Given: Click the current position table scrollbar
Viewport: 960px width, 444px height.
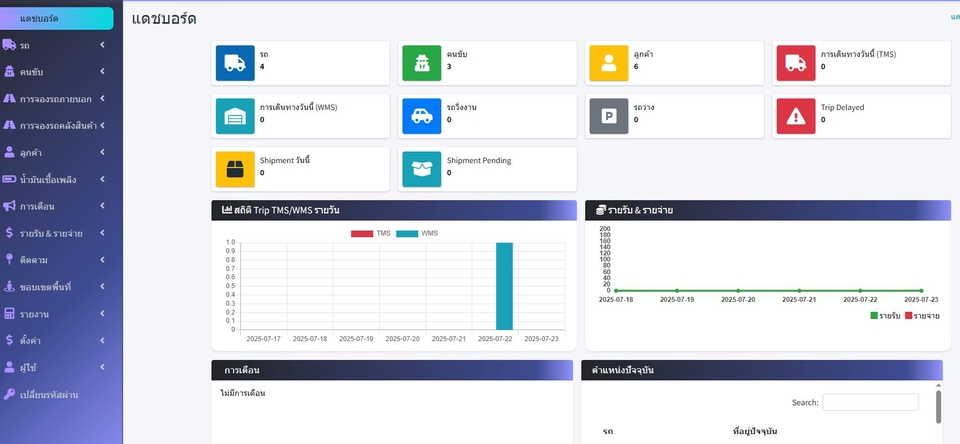Looking at the screenshot, I should point(938,406).
